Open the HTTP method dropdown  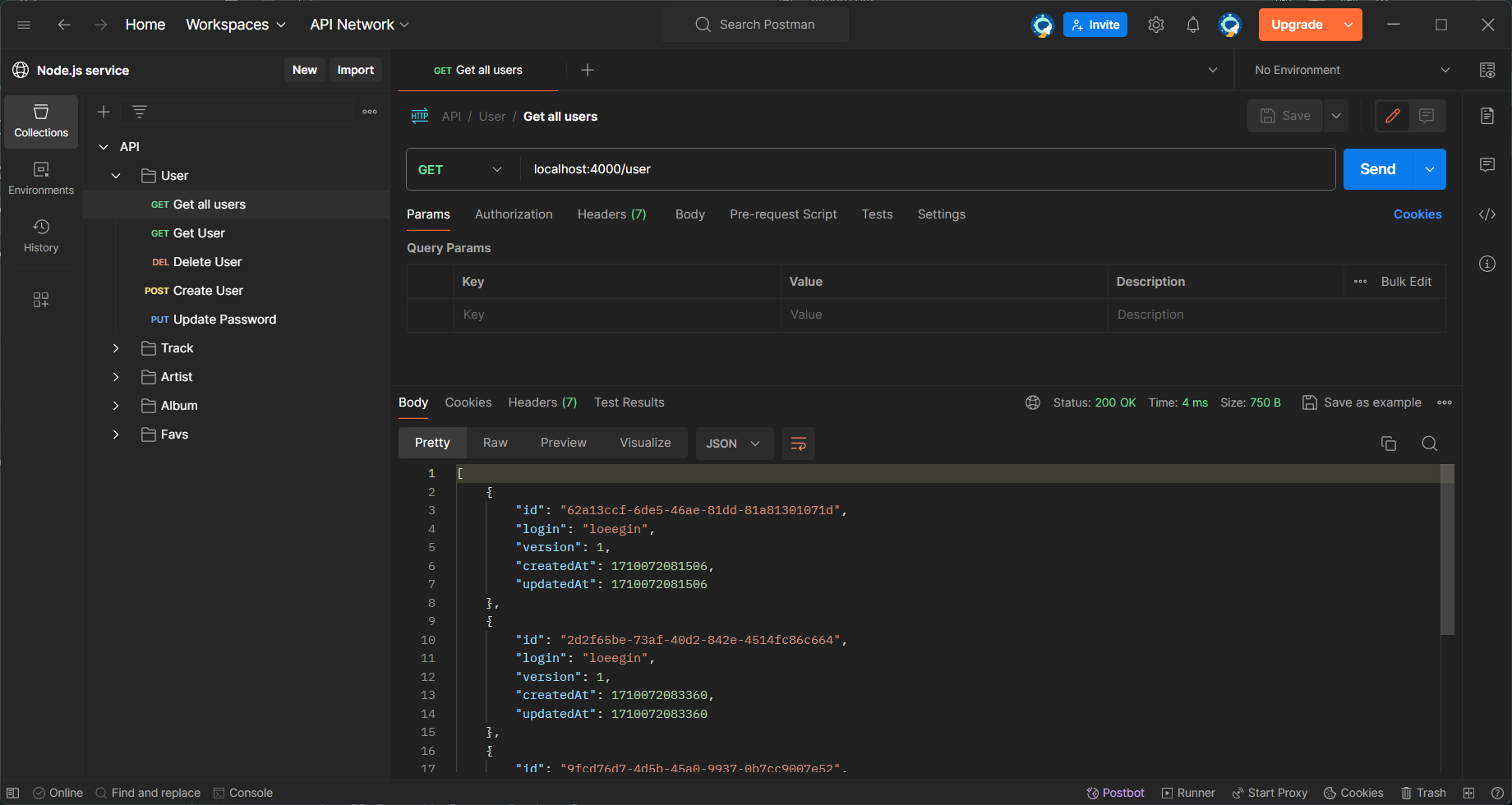[463, 169]
